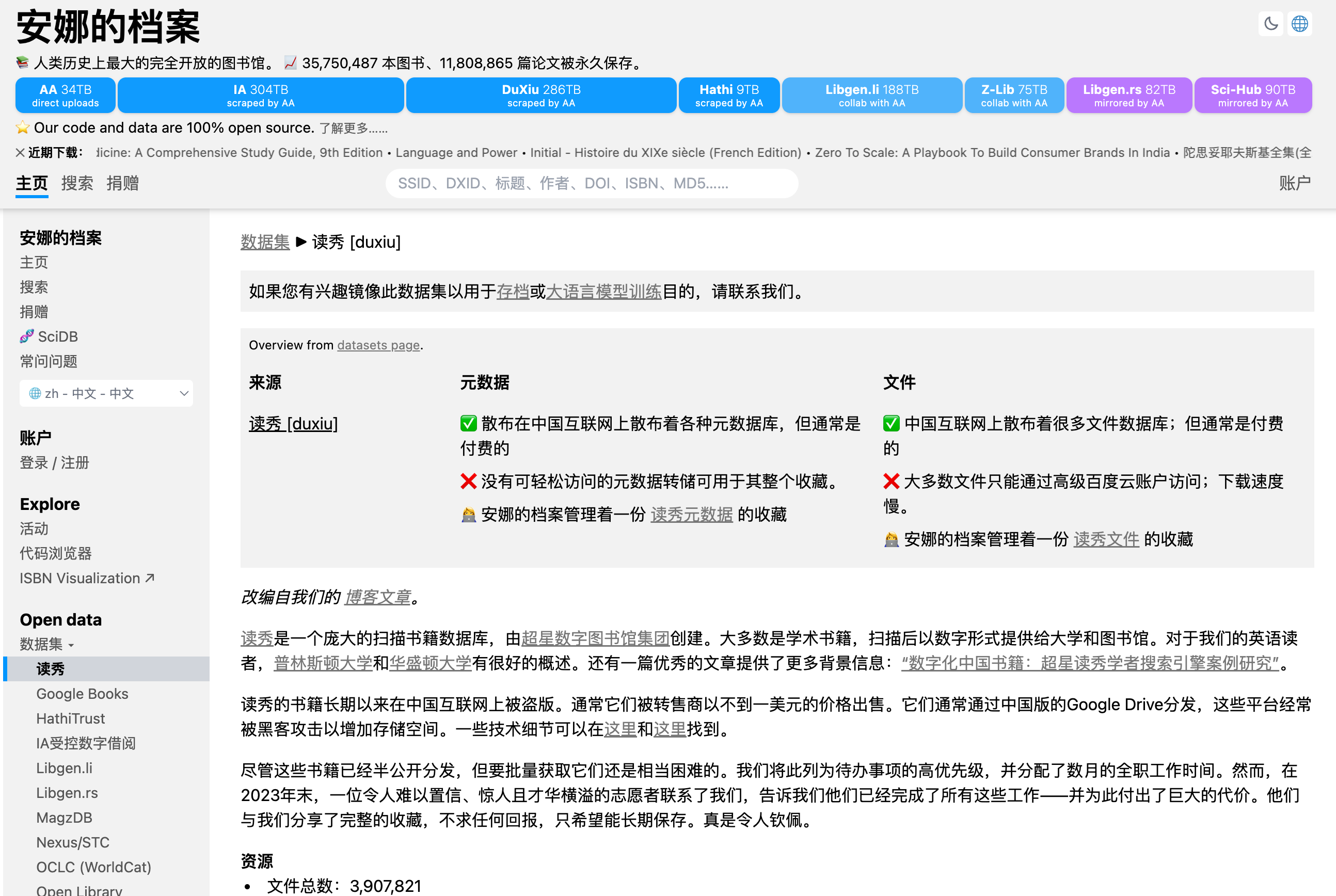Screen dimensions: 1336x896
Task: Select Google Books in the datasets list
Action: 82,694
